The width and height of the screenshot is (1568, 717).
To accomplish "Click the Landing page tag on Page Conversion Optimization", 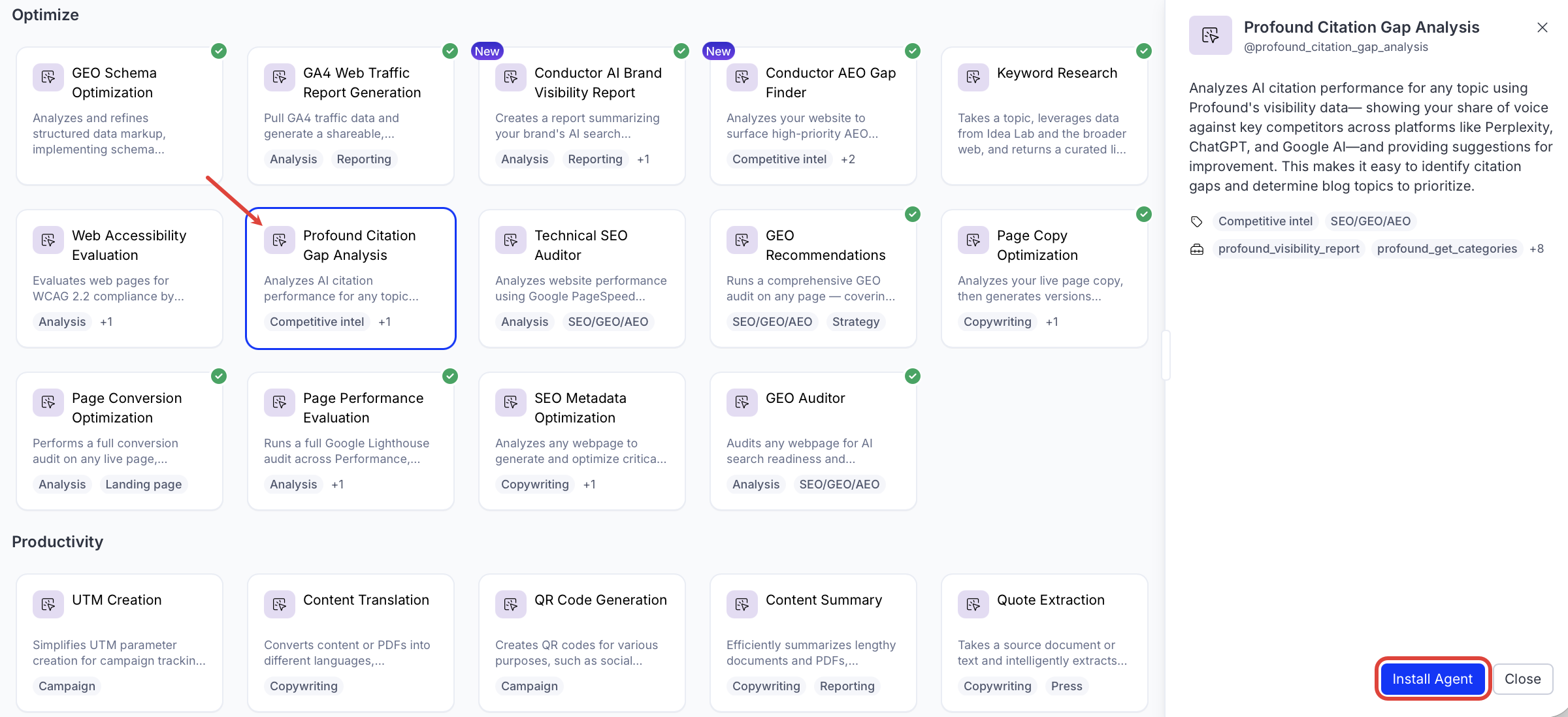I will click(x=144, y=485).
